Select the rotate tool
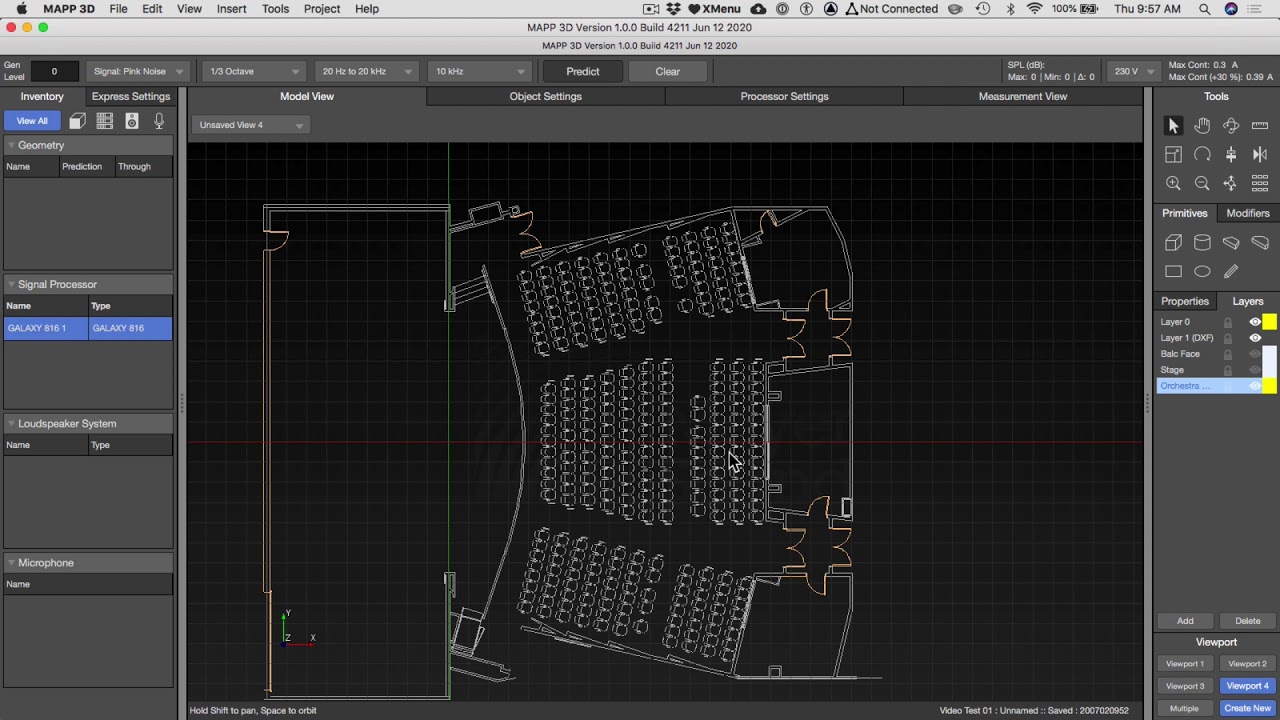The width and height of the screenshot is (1280, 720). 1202,154
